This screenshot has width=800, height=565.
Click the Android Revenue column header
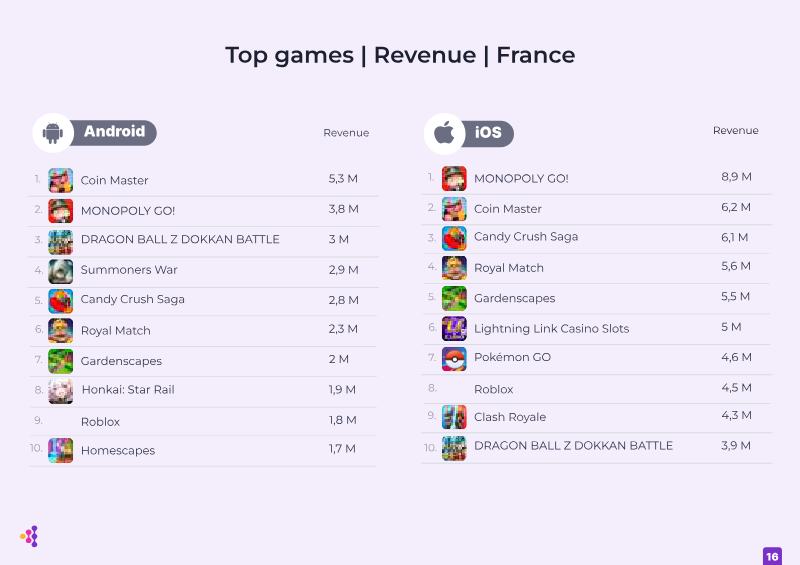coord(346,133)
